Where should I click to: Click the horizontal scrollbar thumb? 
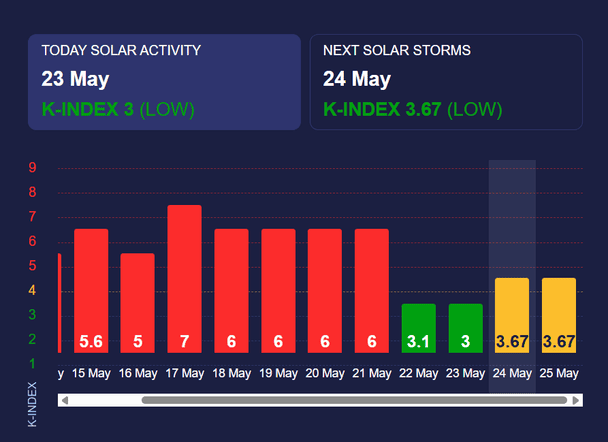(354, 400)
